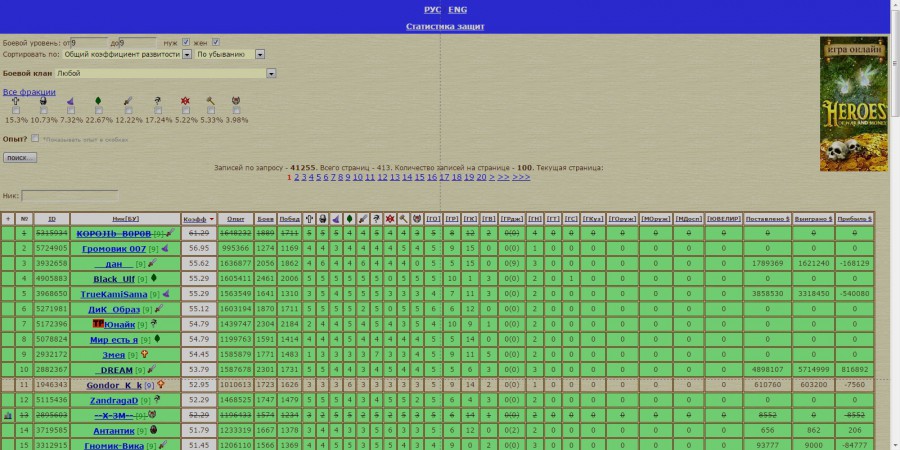Tick the checkbox under the knight faction icon

(x=15, y=111)
